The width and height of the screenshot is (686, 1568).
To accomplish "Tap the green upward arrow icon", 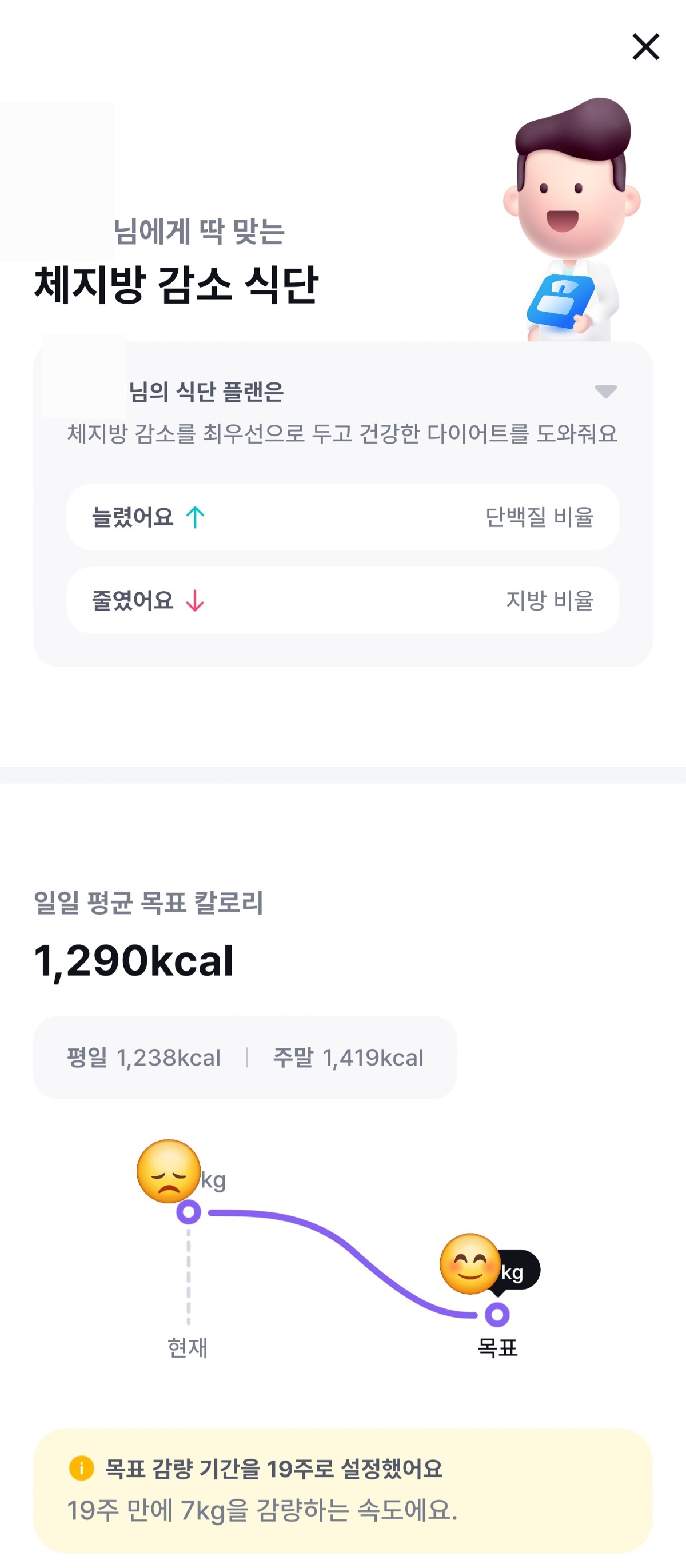I will 195,517.
